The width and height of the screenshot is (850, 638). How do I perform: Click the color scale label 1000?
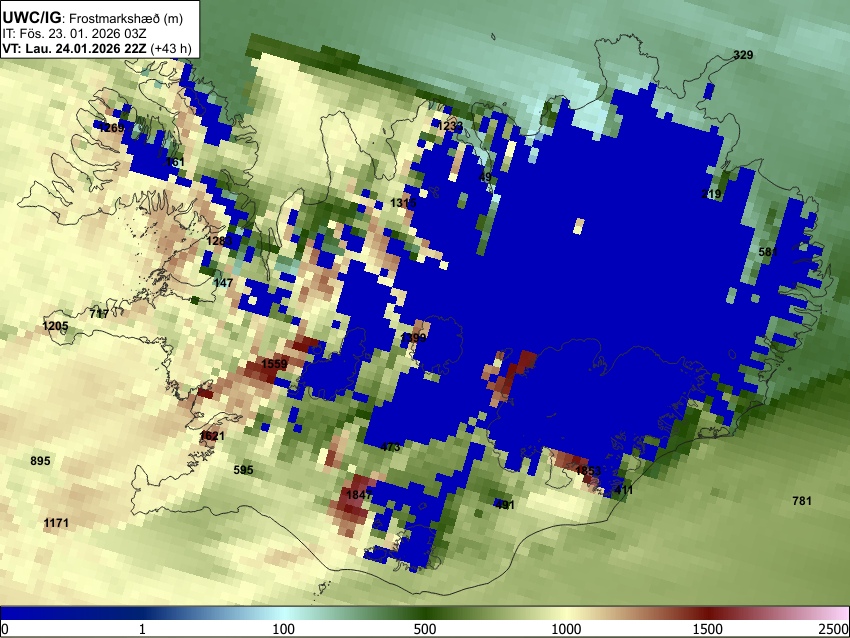[x=566, y=629]
